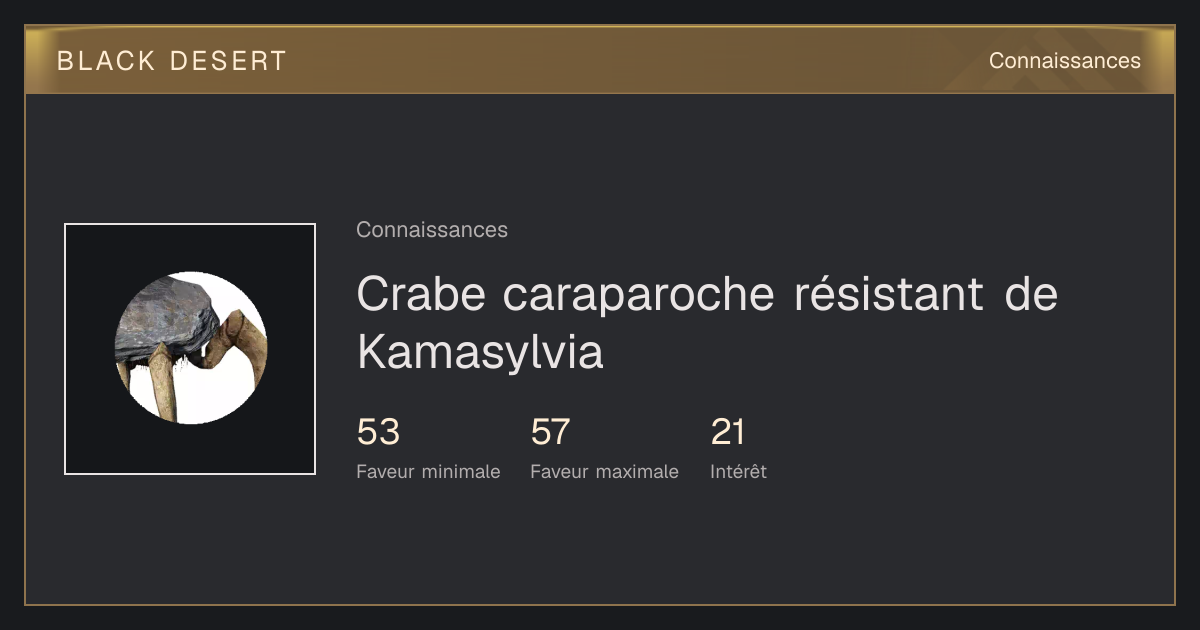Click the word caraparoche in title

tap(638, 296)
